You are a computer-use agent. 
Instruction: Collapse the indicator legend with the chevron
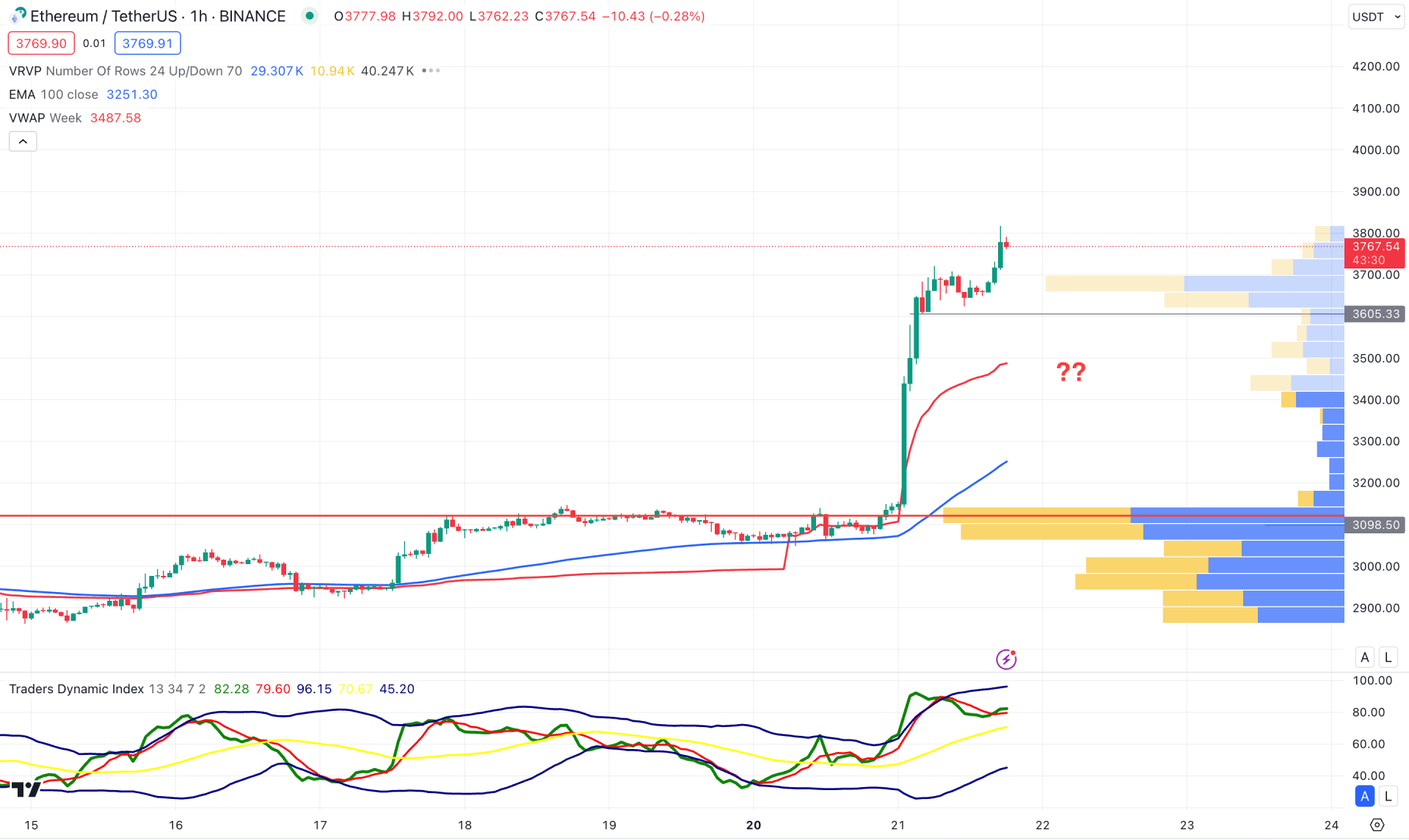[x=23, y=142]
